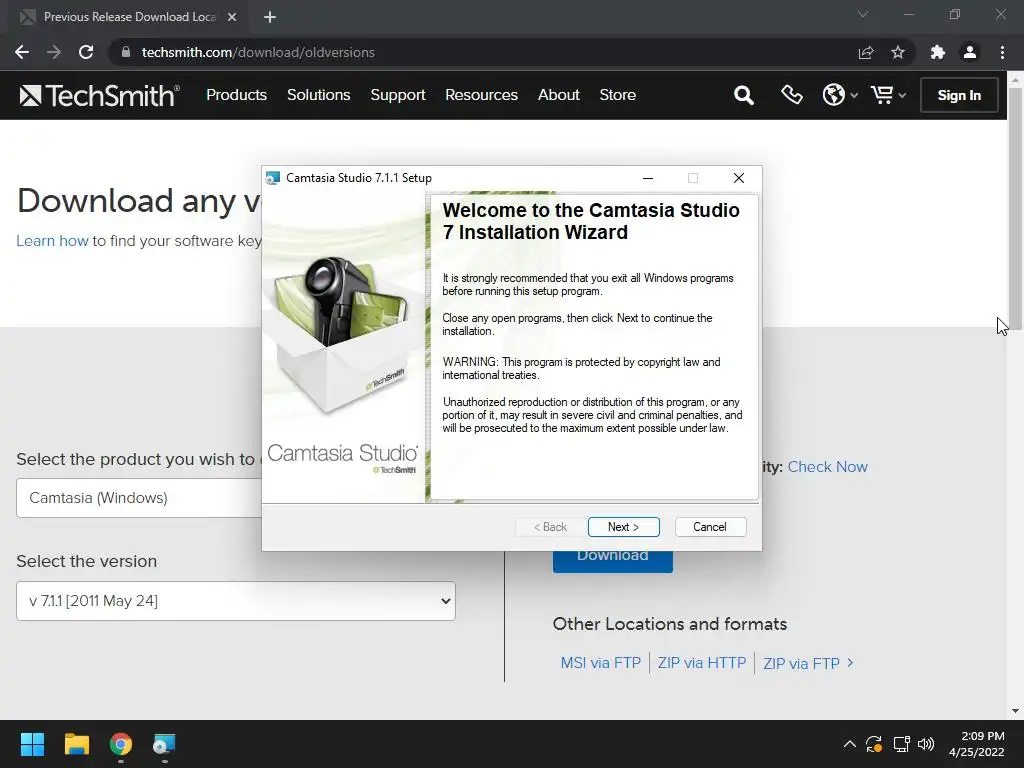
Task: Click the browser forward arrow
Action: point(54,52)
